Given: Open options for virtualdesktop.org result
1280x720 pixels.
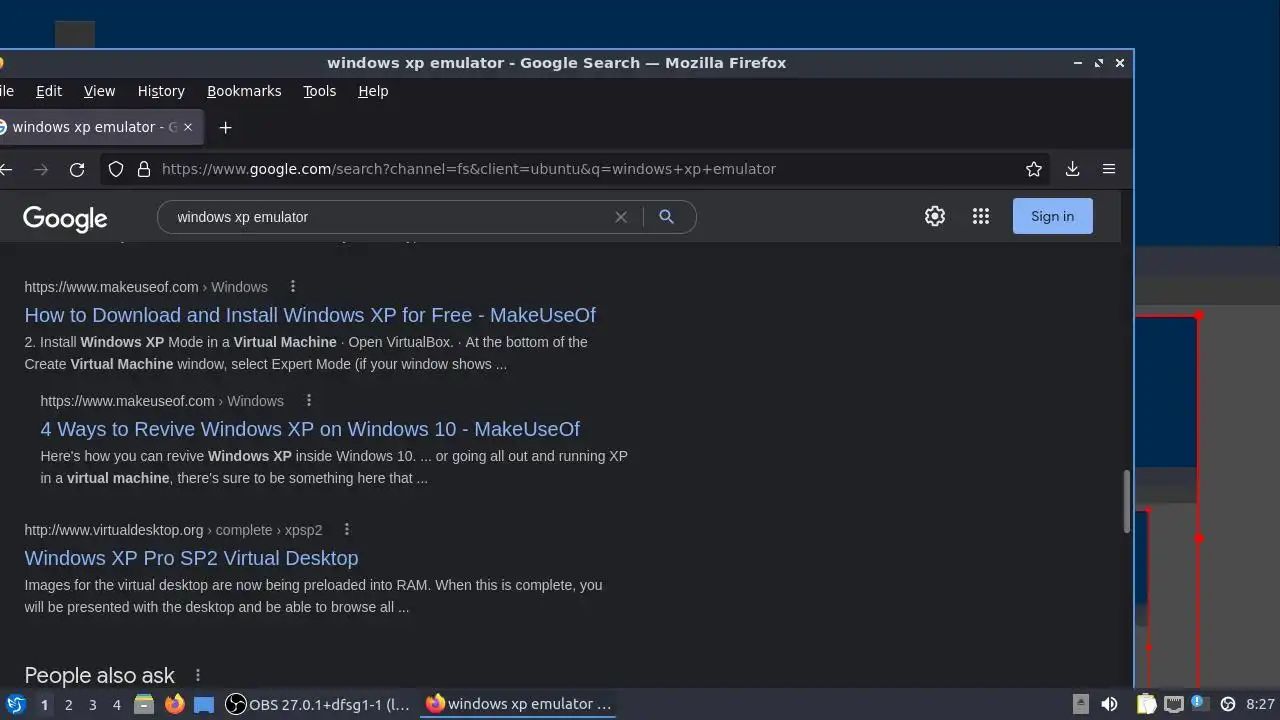Looking at the screenshot, I should click(347, 530).
